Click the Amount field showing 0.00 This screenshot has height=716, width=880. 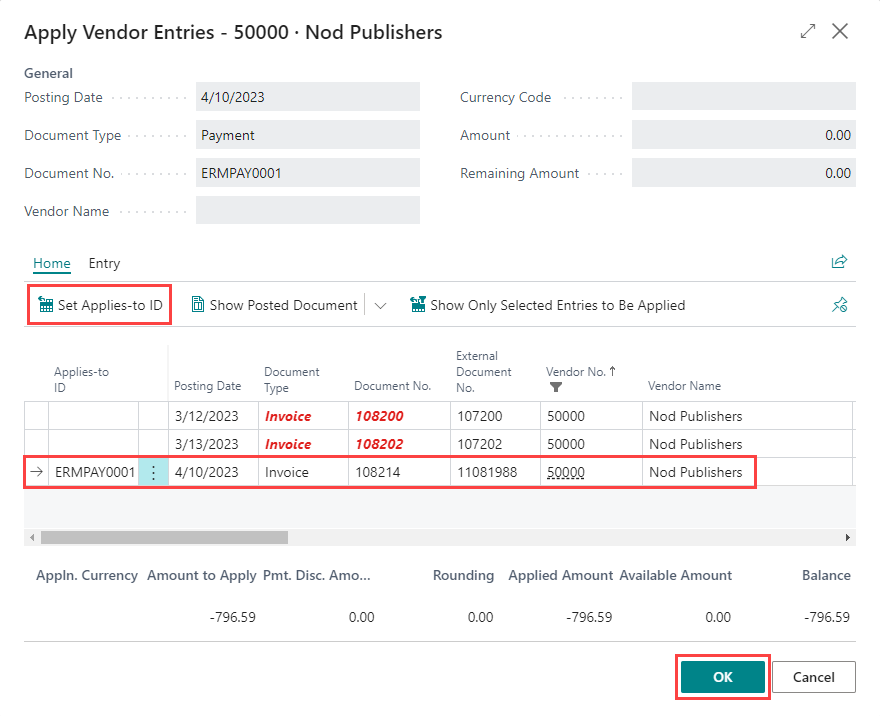pos(744,135)
